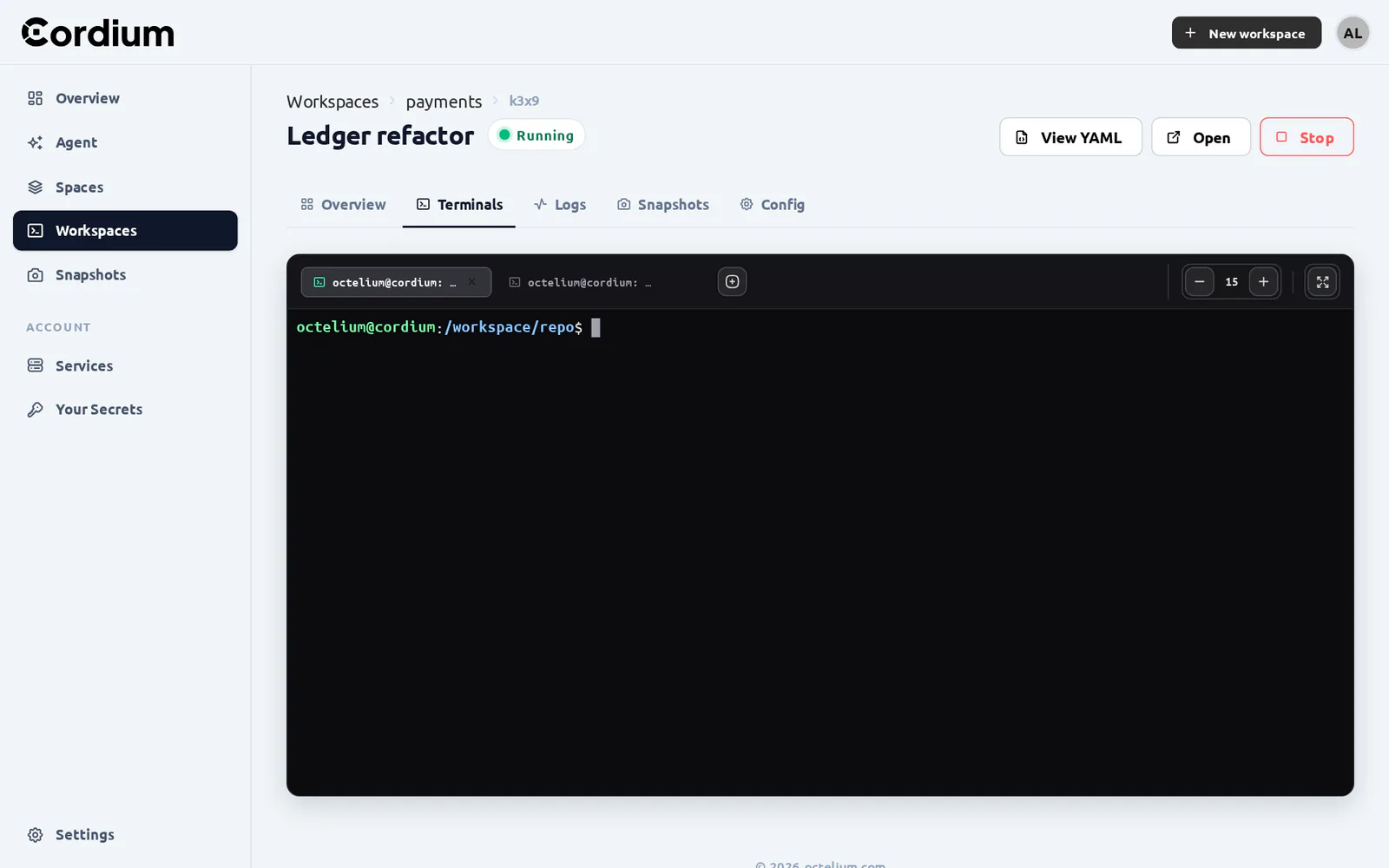Open Snapshots from the sidebar
The height and width of the screenshot is (868, 1389).
(125, 275)
